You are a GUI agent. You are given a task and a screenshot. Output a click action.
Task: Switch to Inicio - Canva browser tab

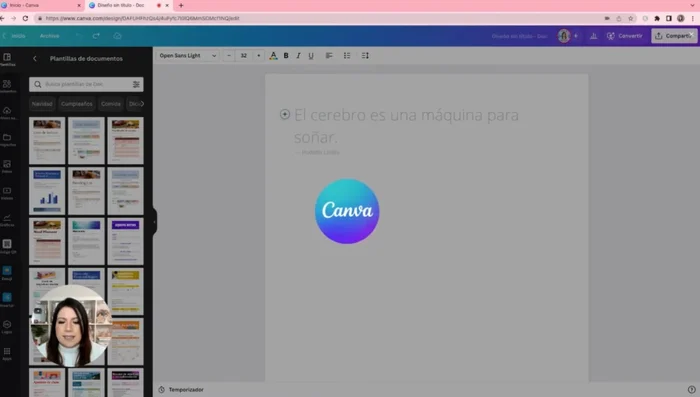[42, 5]
